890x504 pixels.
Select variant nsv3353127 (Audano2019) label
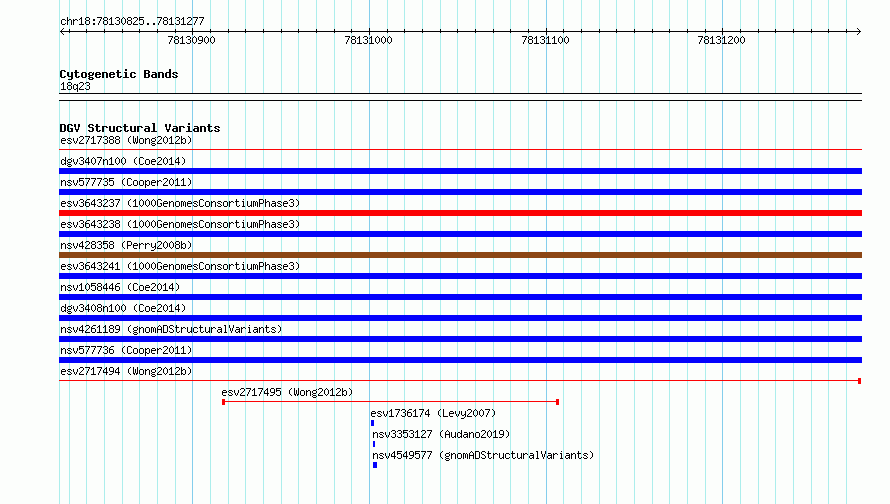pos(441,434)
